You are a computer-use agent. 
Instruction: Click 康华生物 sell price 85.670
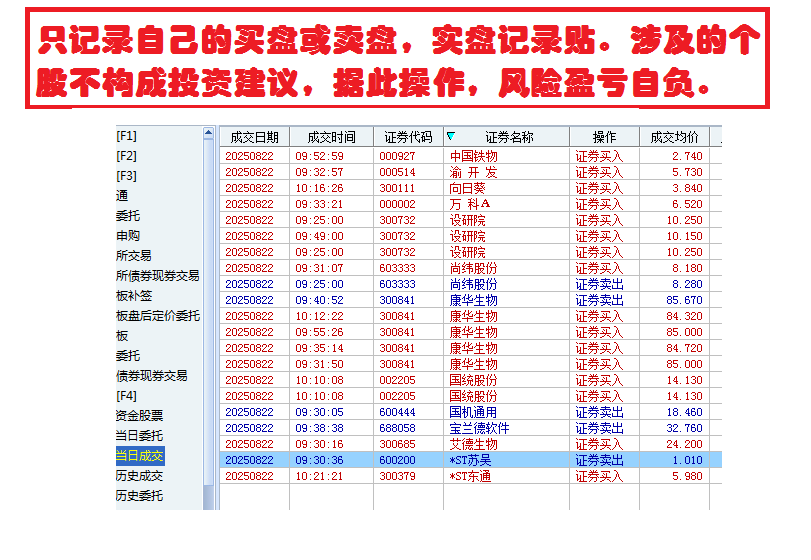pos(684,300)
